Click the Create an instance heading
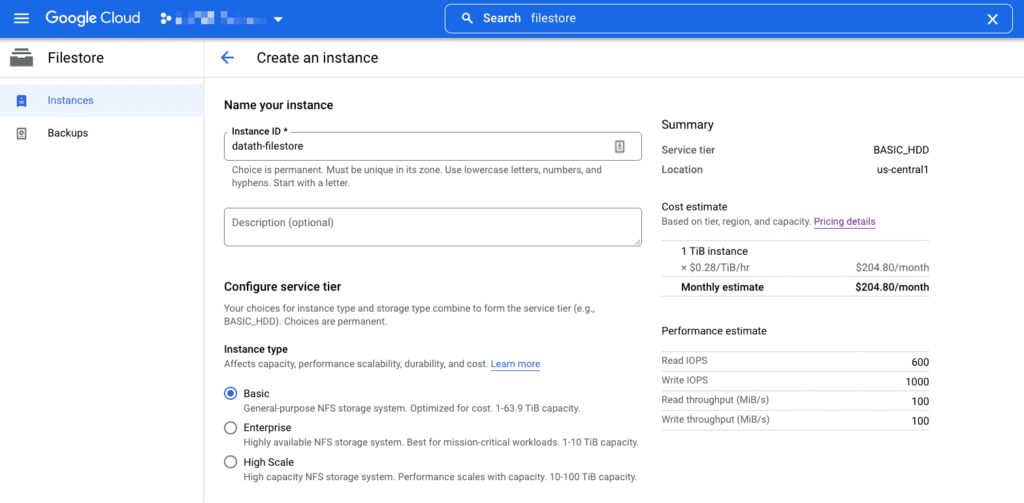The height and width of the screenshot is (503, 1024). click(x=317, y=57)
